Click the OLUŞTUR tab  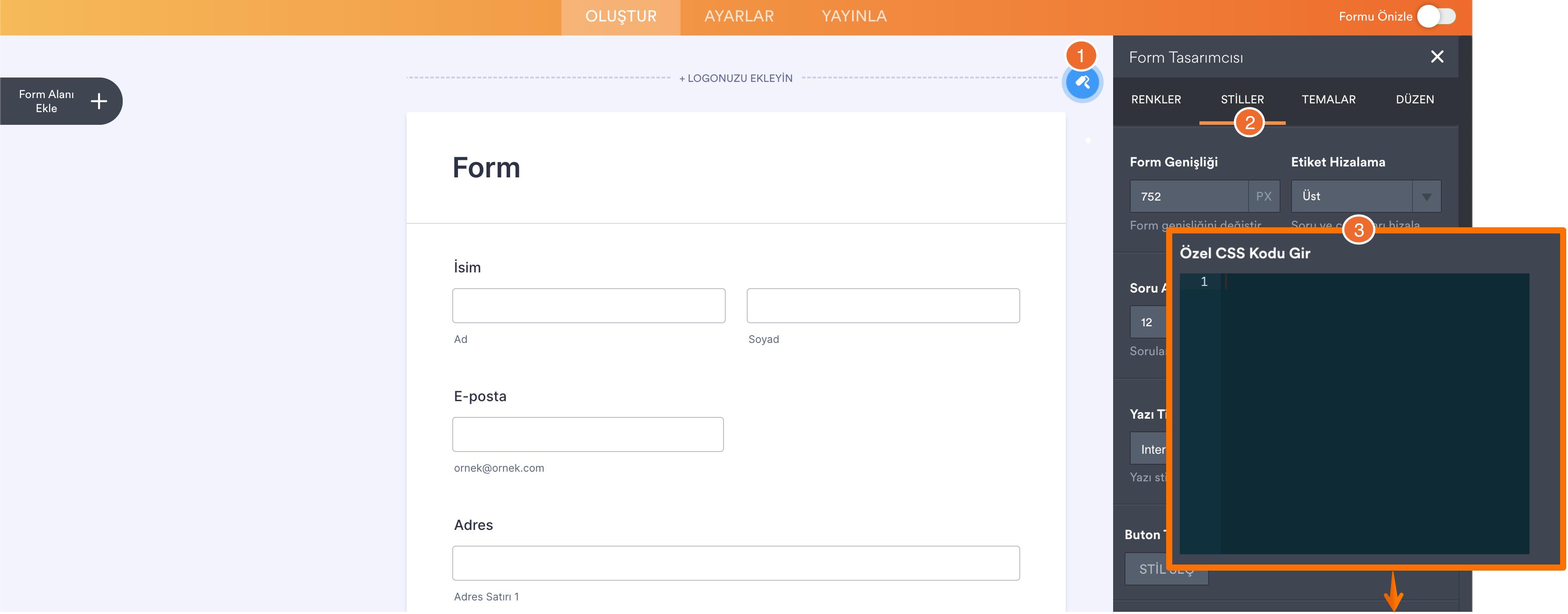click(620, 17)
